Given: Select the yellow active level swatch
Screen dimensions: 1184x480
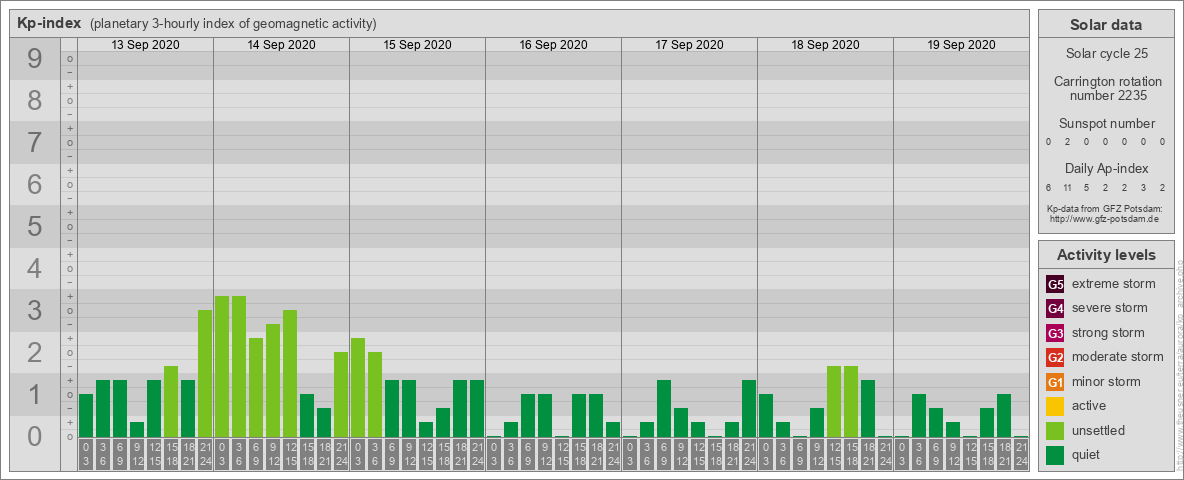Looking at the screenshot, I should [1056, 406].
